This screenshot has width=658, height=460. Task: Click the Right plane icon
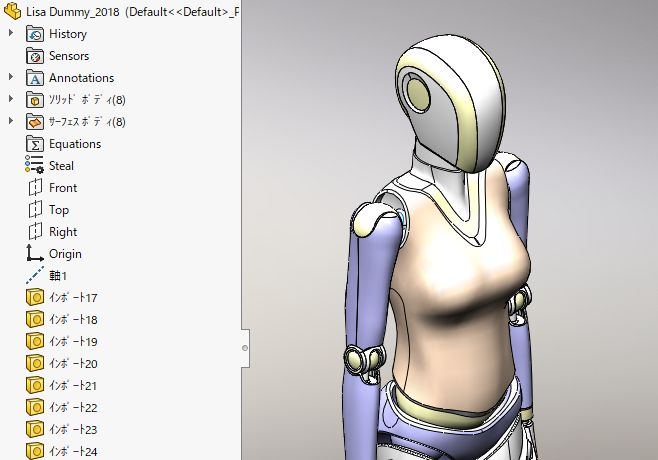point(35,232)
